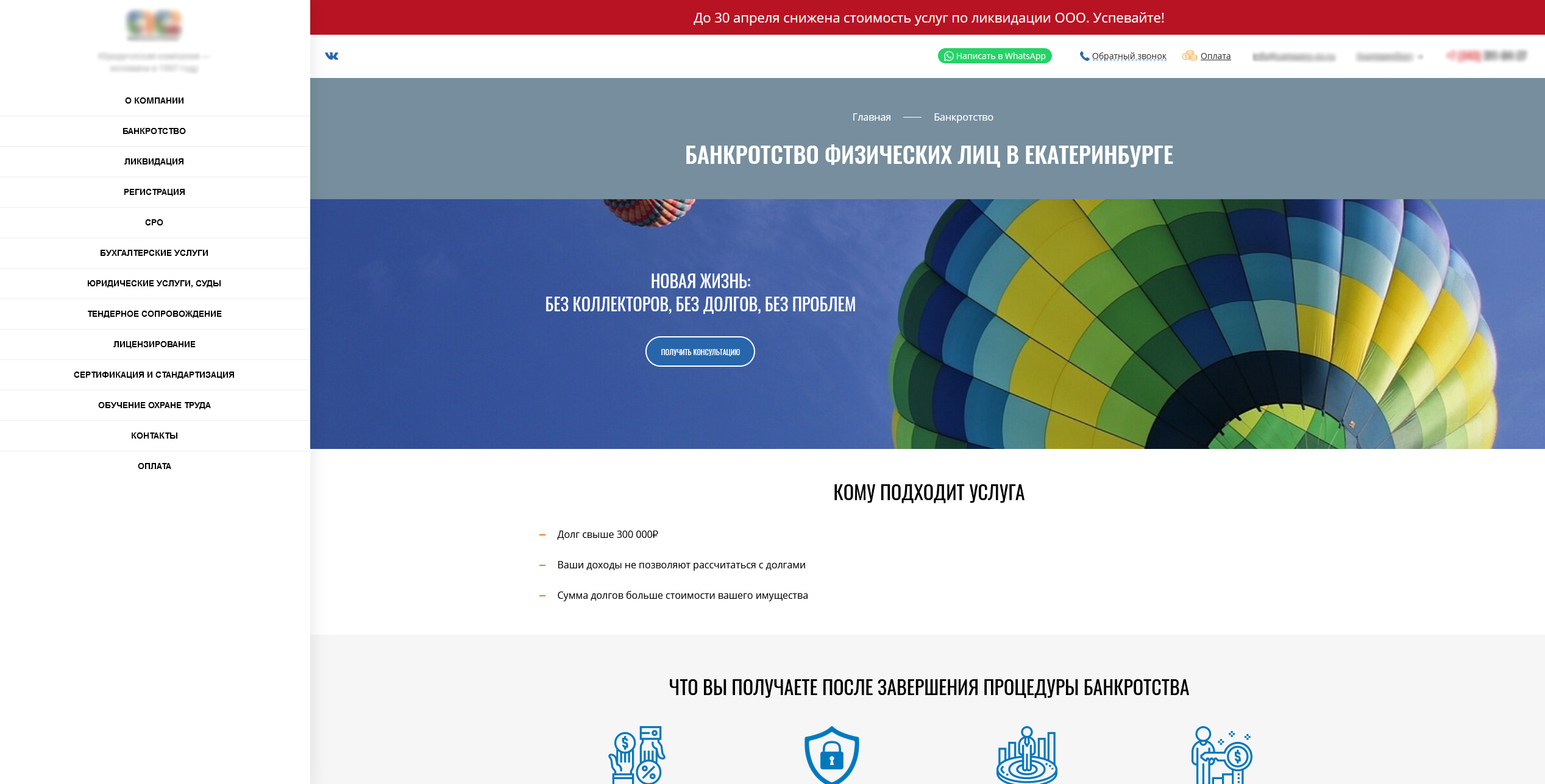This screenshot has height=784, width=1545.
Task: Click the WhatsApp icon in green button
Action: [x=948, y=56]
